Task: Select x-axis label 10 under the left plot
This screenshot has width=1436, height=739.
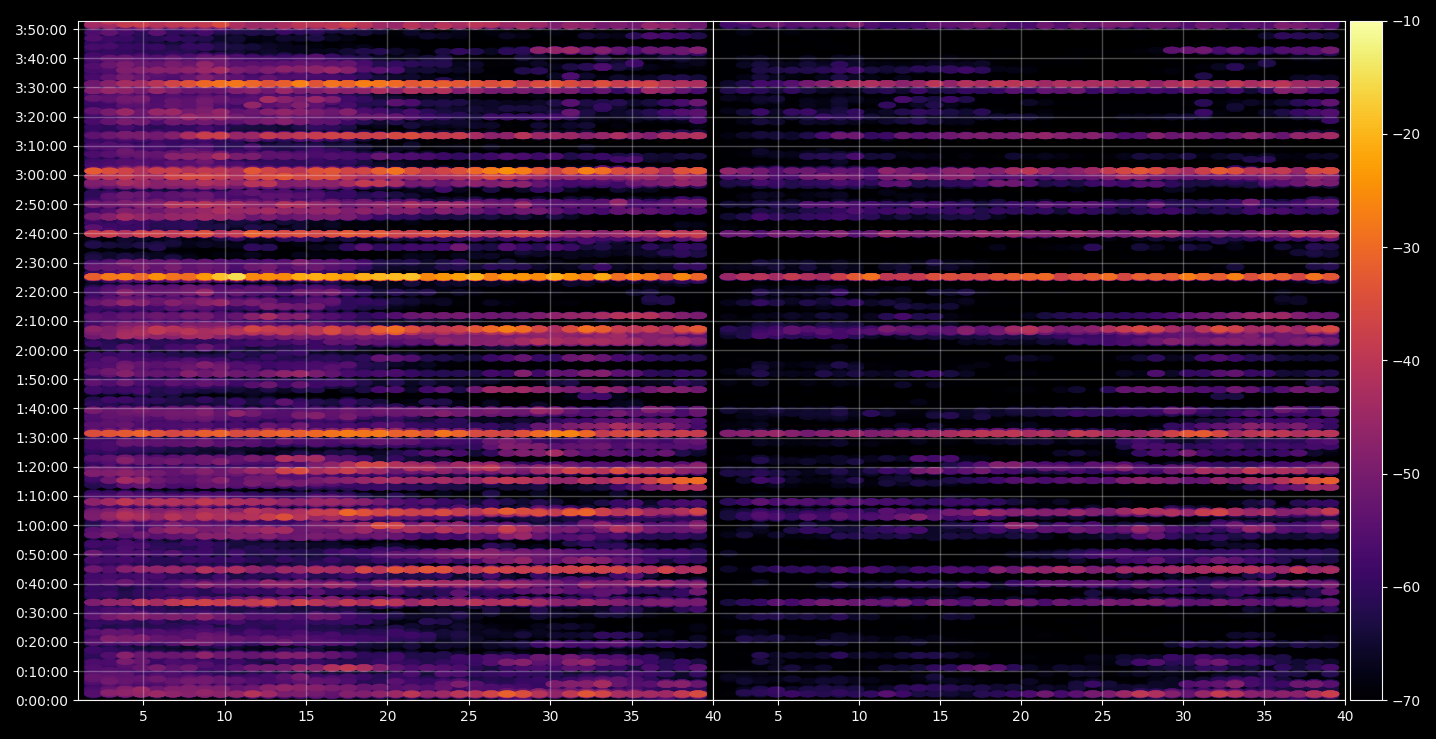Action: 224,716
